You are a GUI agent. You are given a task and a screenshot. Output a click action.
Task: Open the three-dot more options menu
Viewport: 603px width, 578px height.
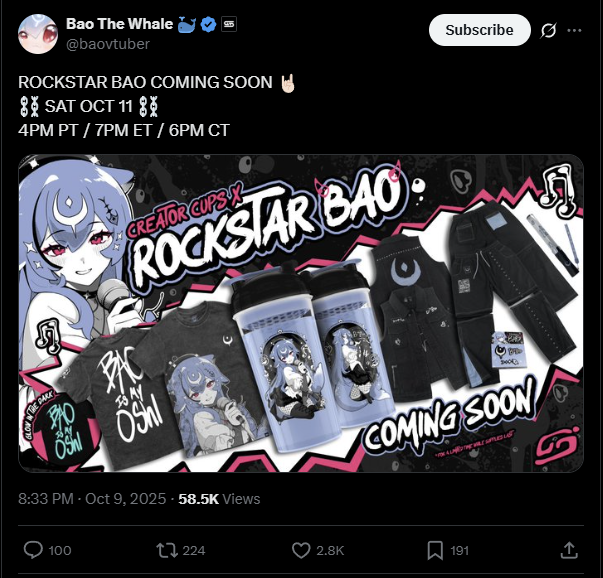coord(575,30)
